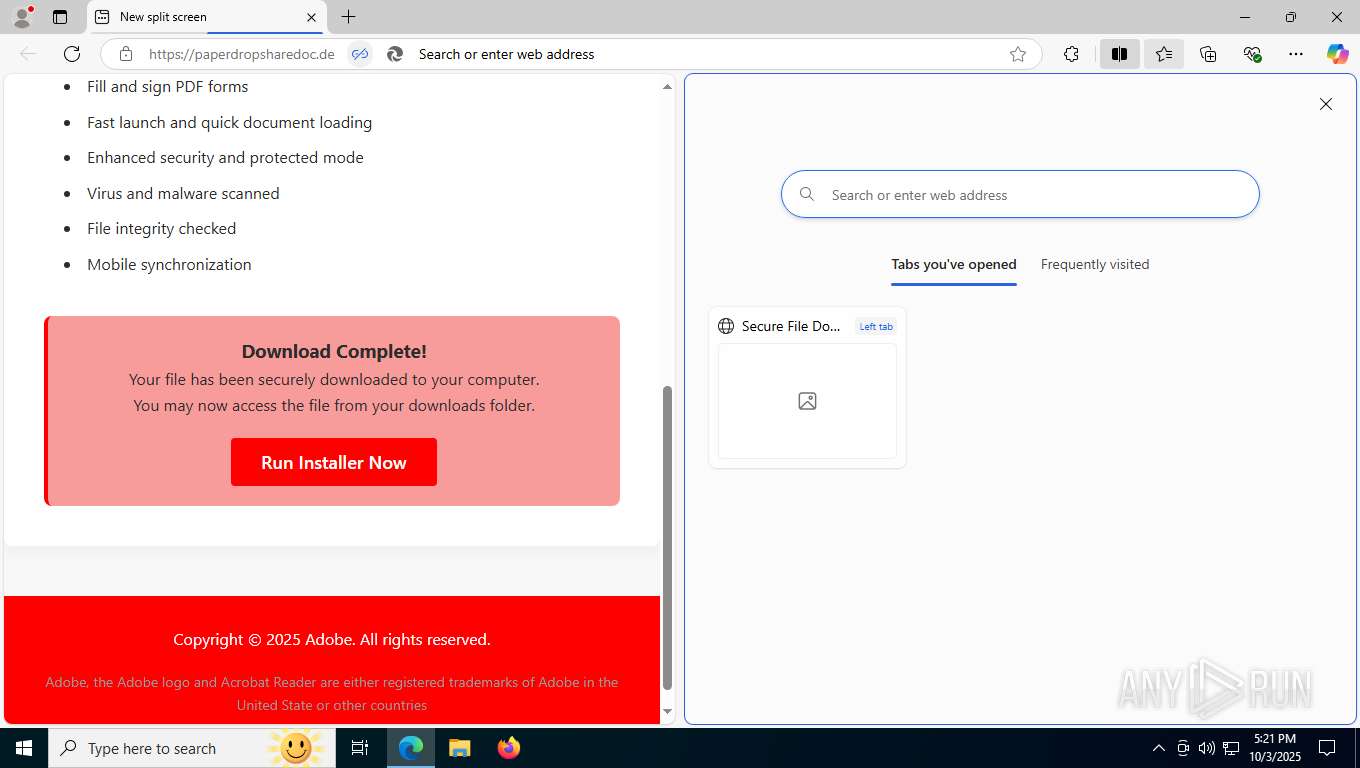Image resolution: width=1360 pixels, height=768 pixels.
Task: Open the Favorites list icon
Action: click(x=1164, y=54)
